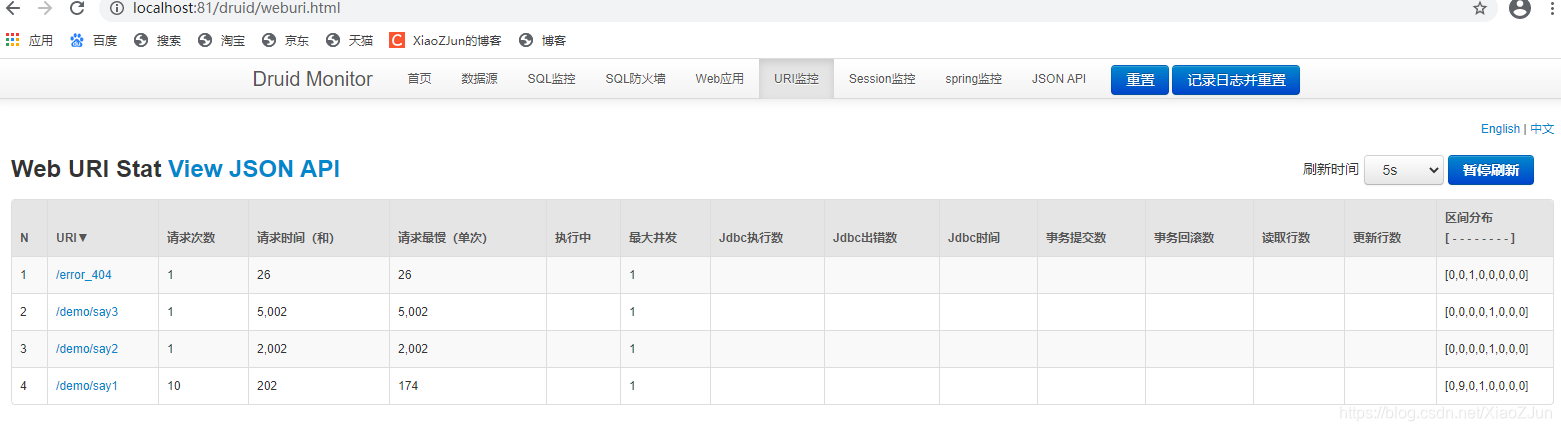Click row number 1 link for /error_404

pos(24,275)
